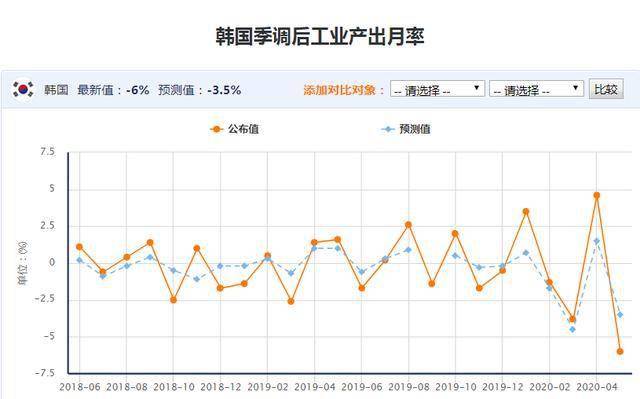Image resolution: width=640 pixels, height=399 pixels.
Task: Toggle the 公布值 legend series
Action: pos(235,129)
